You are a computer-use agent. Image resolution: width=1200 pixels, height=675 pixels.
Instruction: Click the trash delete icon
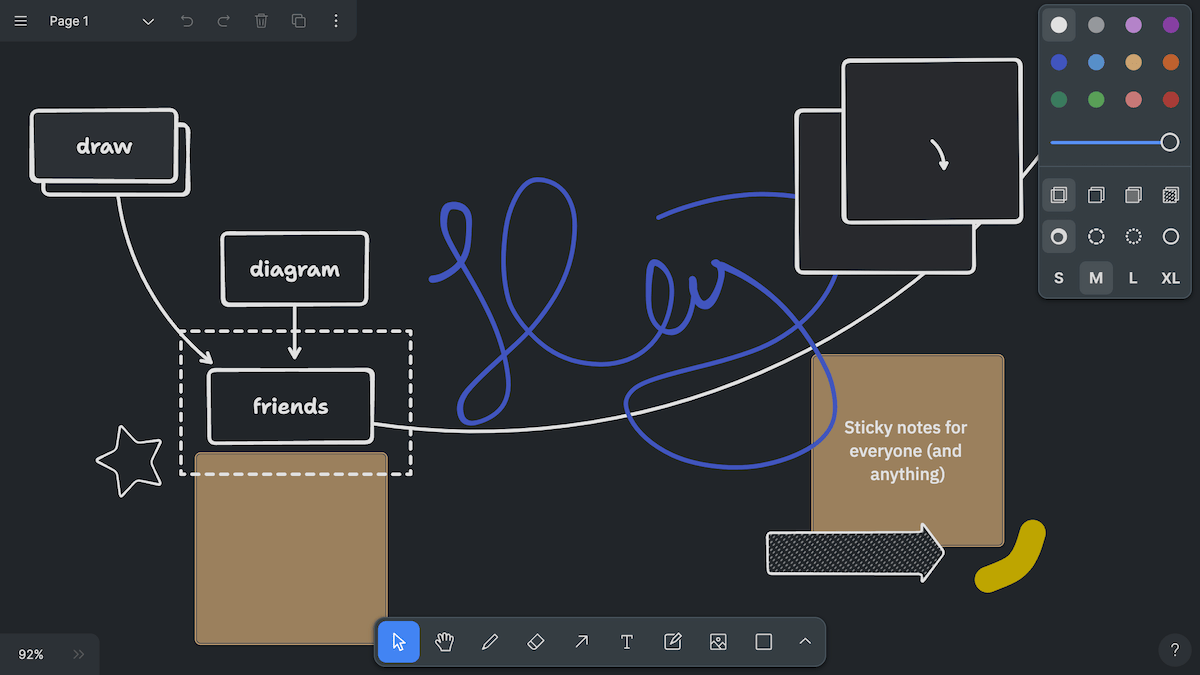pos(261,21)
